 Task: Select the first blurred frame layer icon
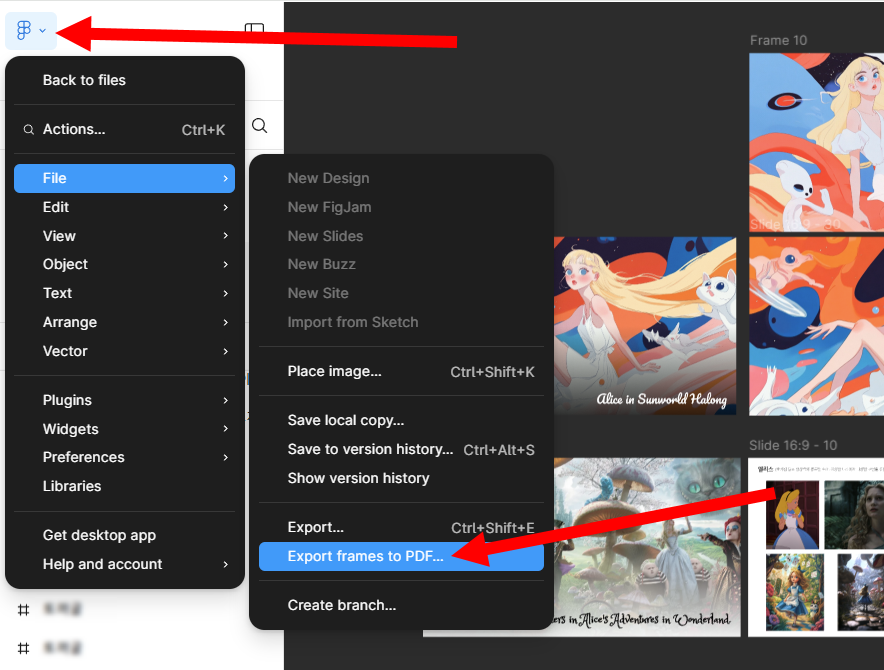click(24, 610)
